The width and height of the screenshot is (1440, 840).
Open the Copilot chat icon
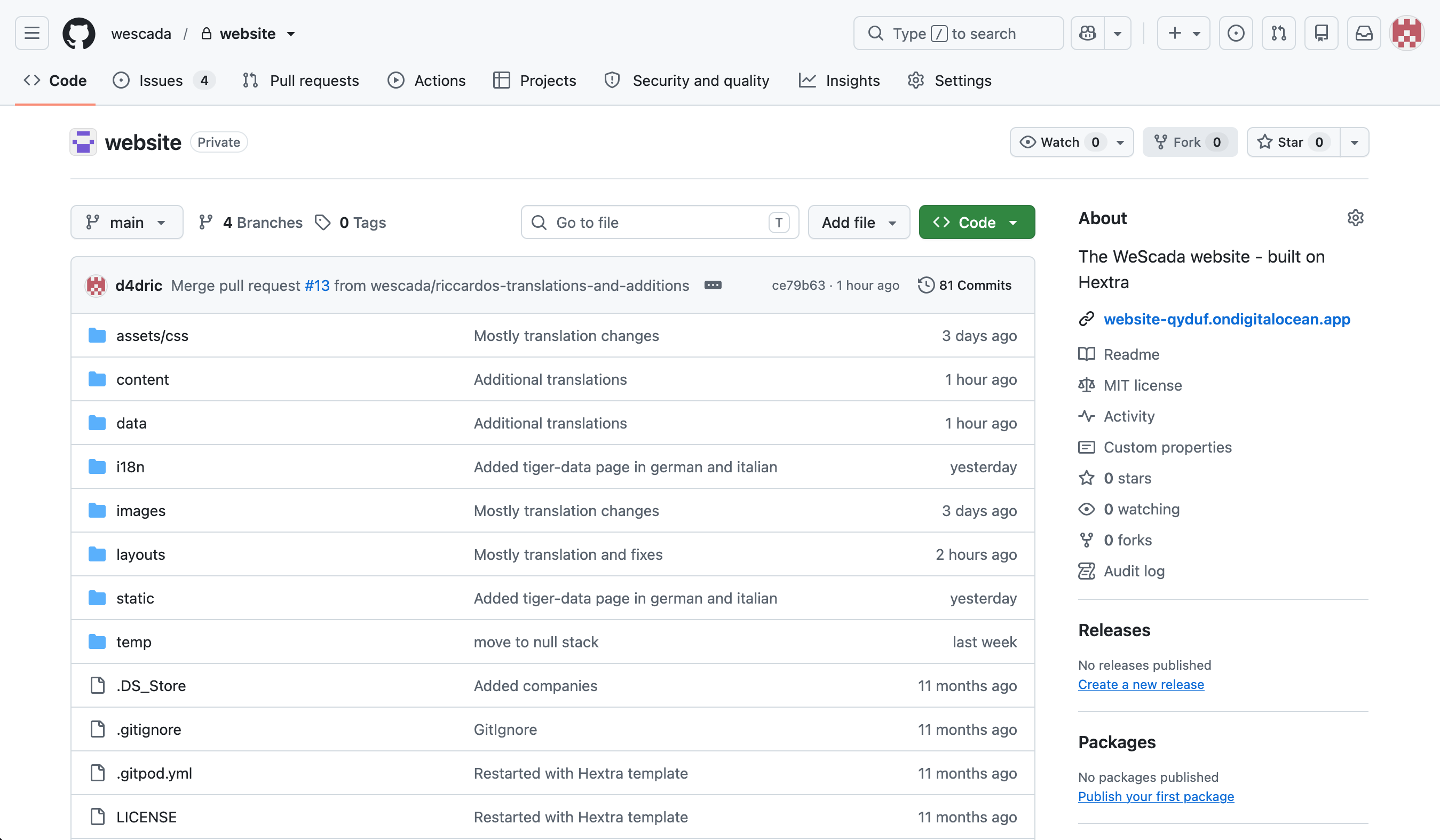1087,33
